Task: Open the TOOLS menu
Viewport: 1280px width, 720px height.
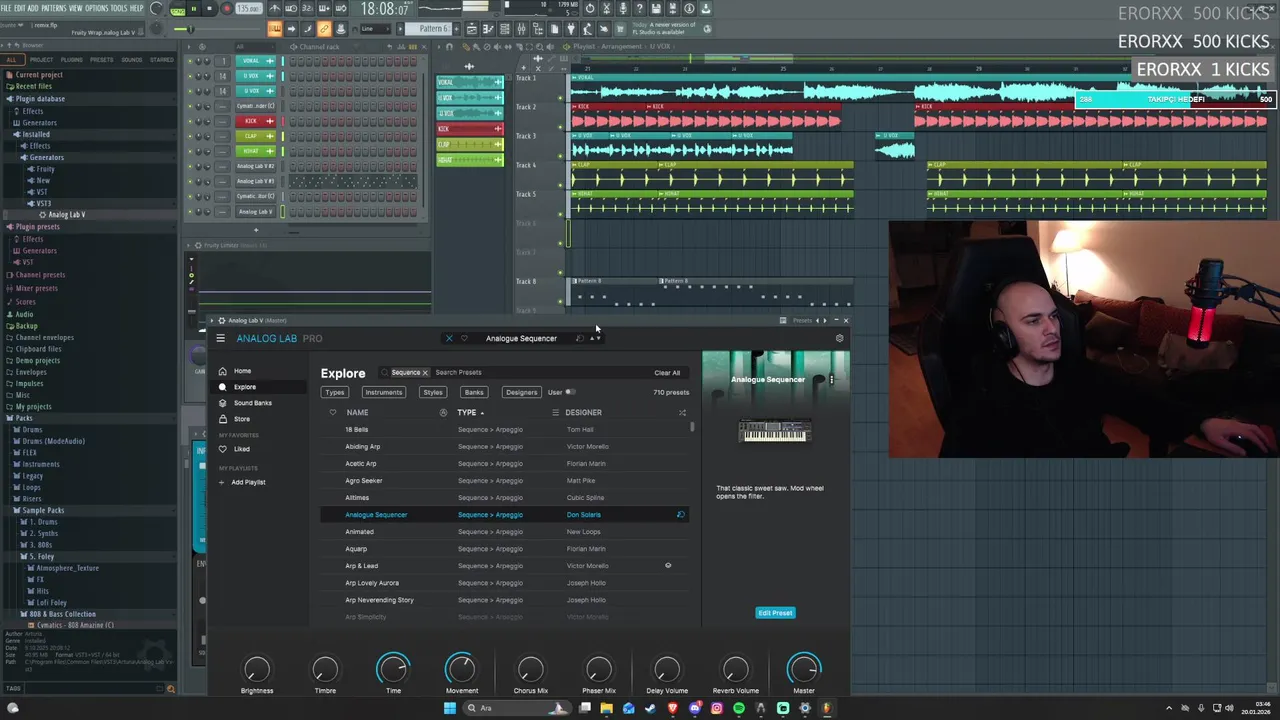Action: click(119, 8)
